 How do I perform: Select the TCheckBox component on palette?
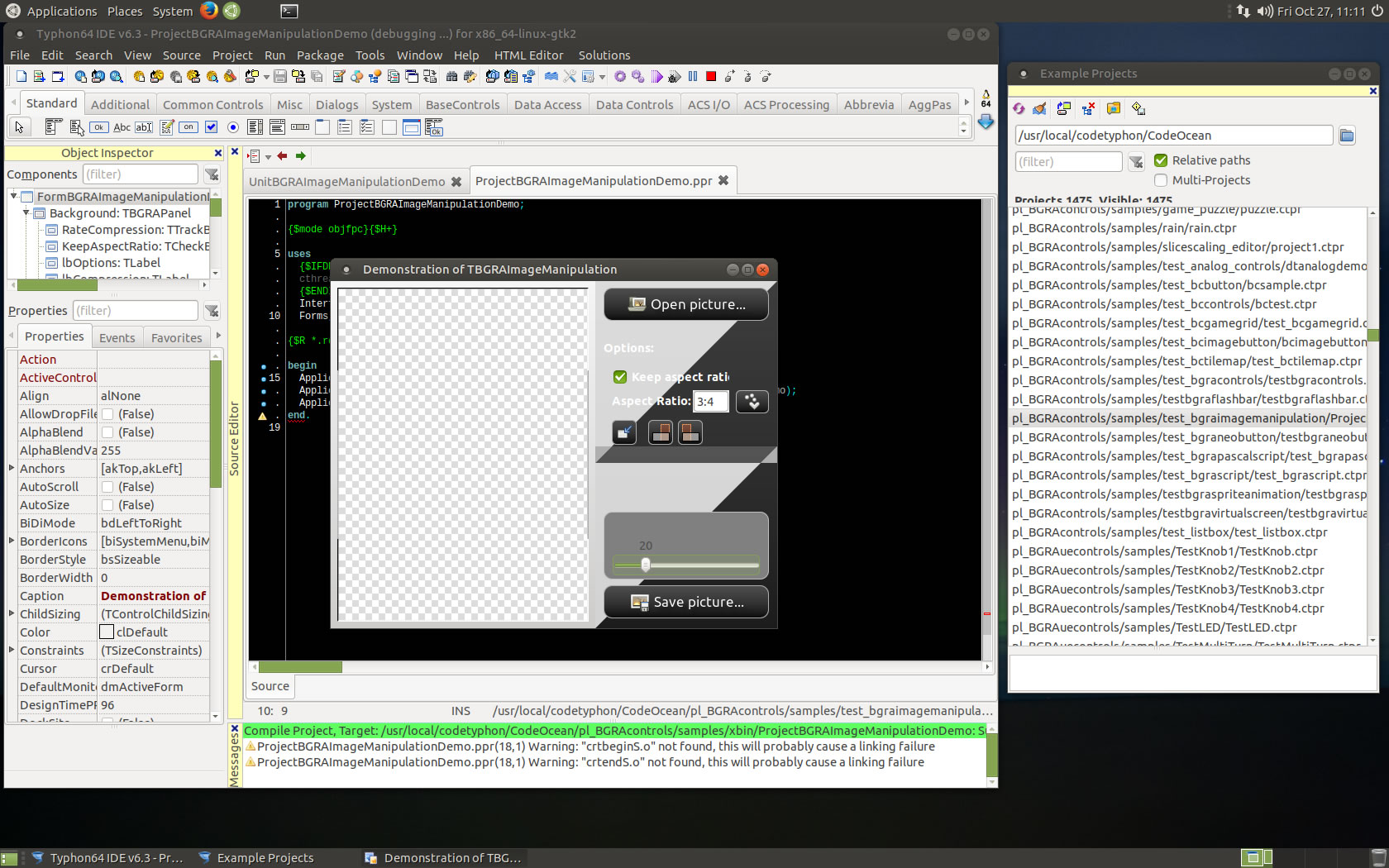click(x=211, y=127)
